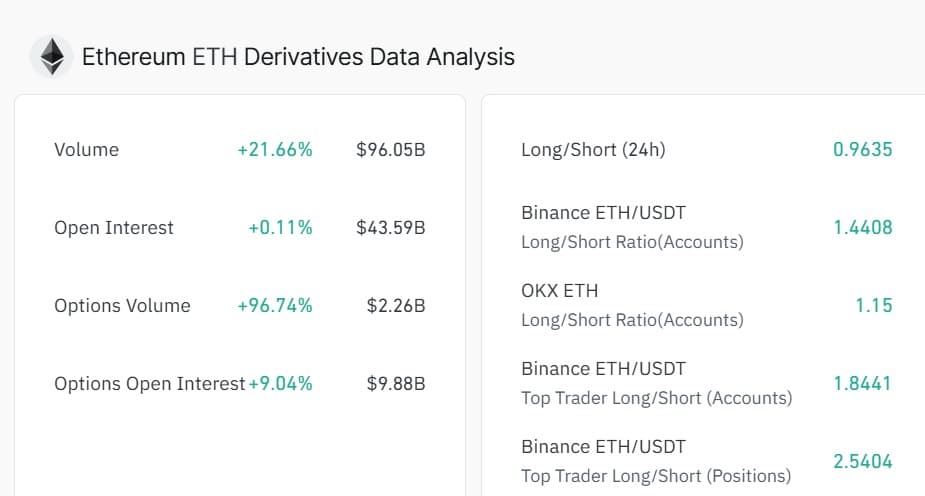Viewport: 925px width, 496px height.
Task: Click the 1.8441 top trader accounts value
Action: pyautogui.click(x=863, y=383)
